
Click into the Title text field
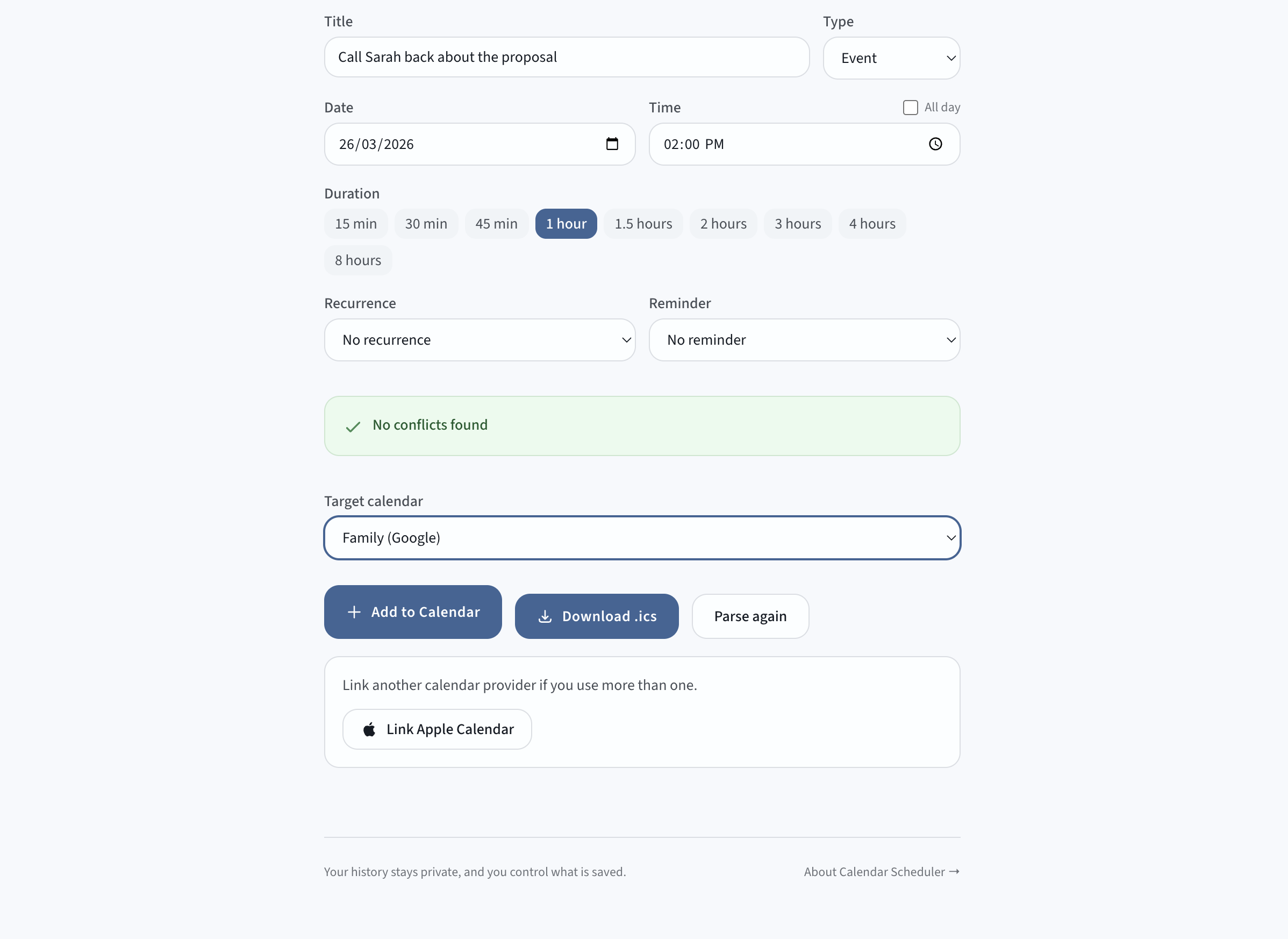(567, 57)
